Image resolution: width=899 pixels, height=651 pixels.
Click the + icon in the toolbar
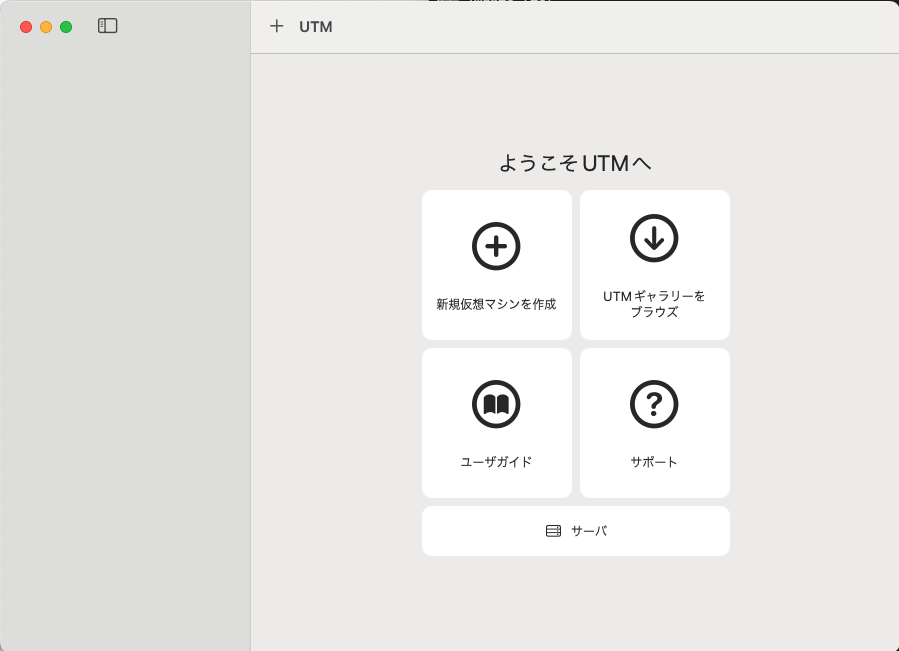point(277,26)
